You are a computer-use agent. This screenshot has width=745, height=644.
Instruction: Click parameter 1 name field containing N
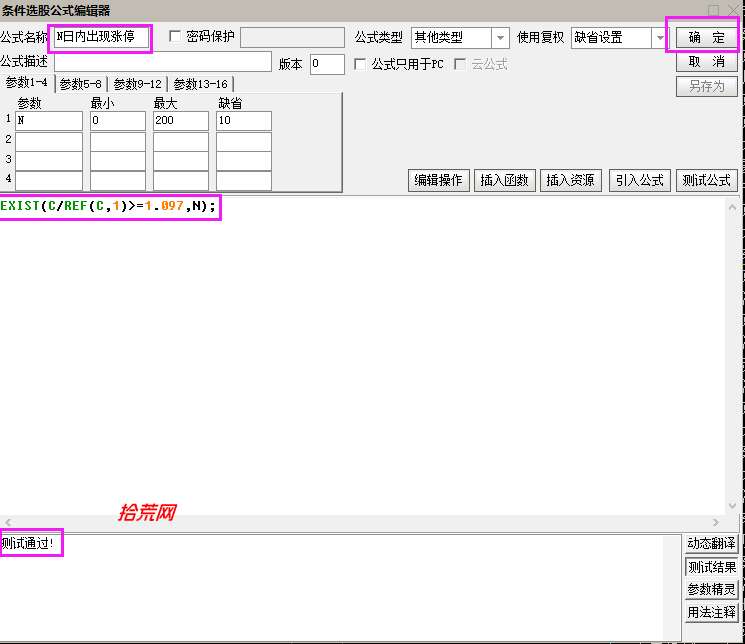49,121
